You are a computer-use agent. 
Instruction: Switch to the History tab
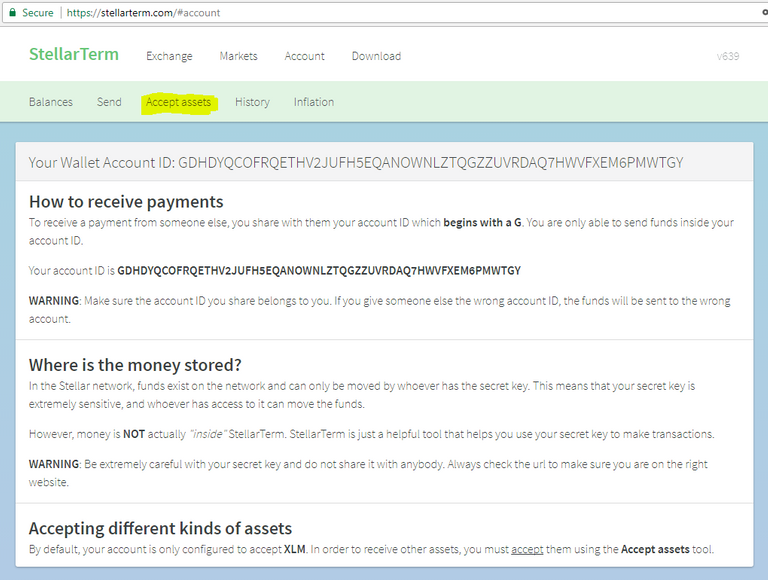tap(252, 102)
